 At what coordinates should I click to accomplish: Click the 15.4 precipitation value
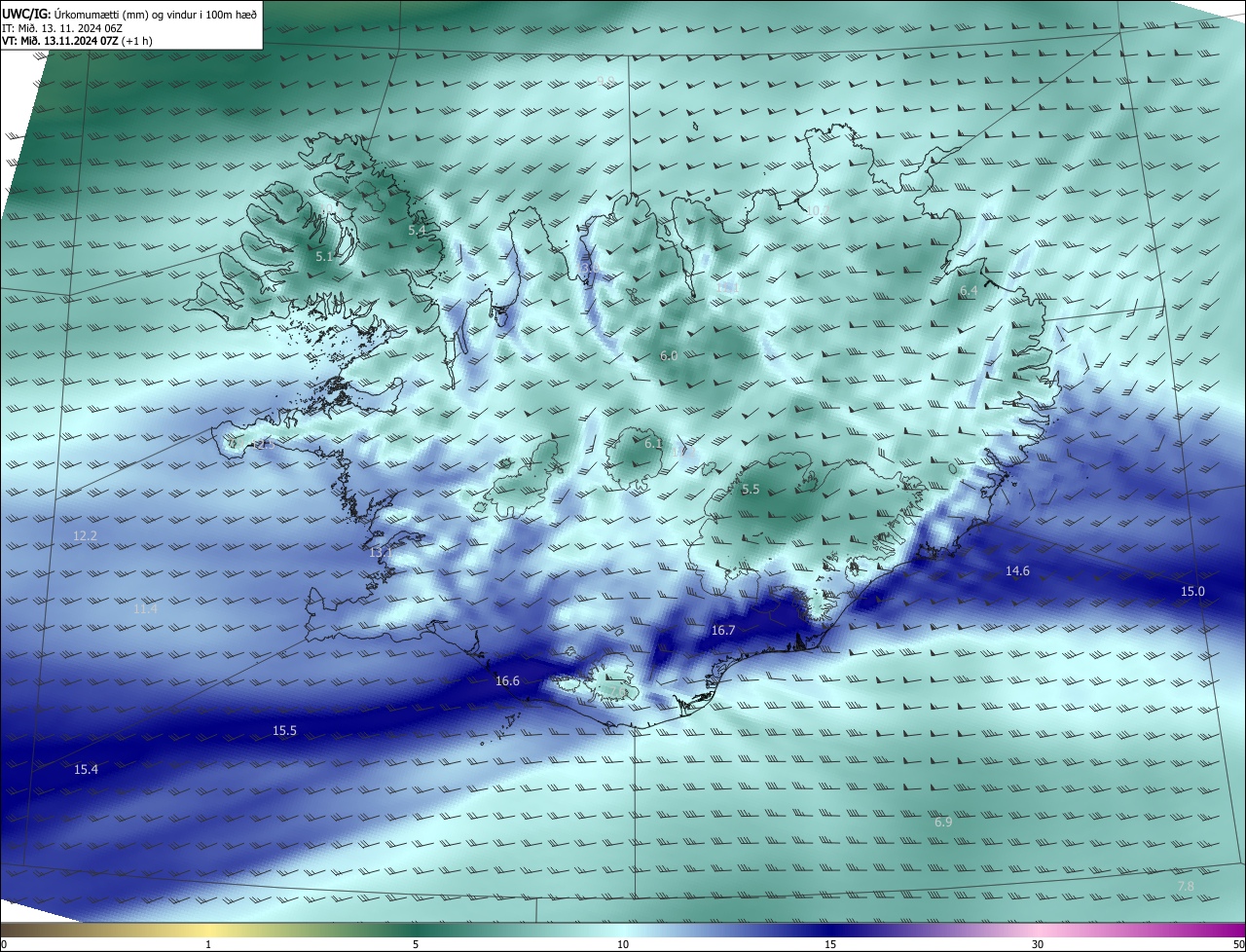click(86, 770)
